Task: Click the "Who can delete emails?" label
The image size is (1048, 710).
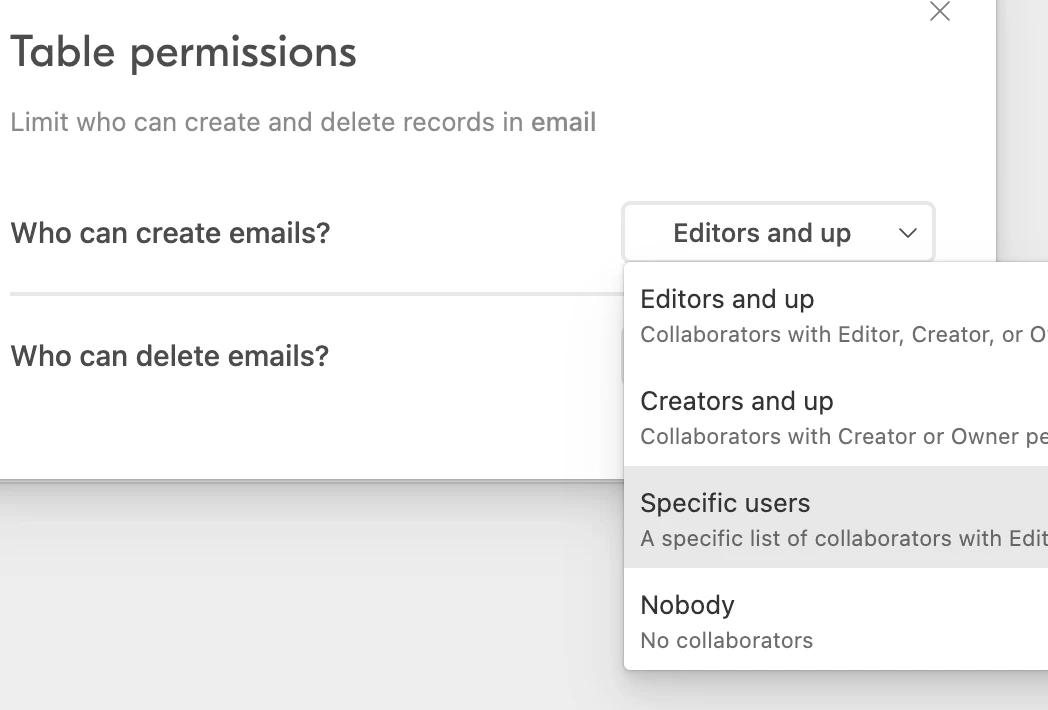Action: (x=170, y=356)
